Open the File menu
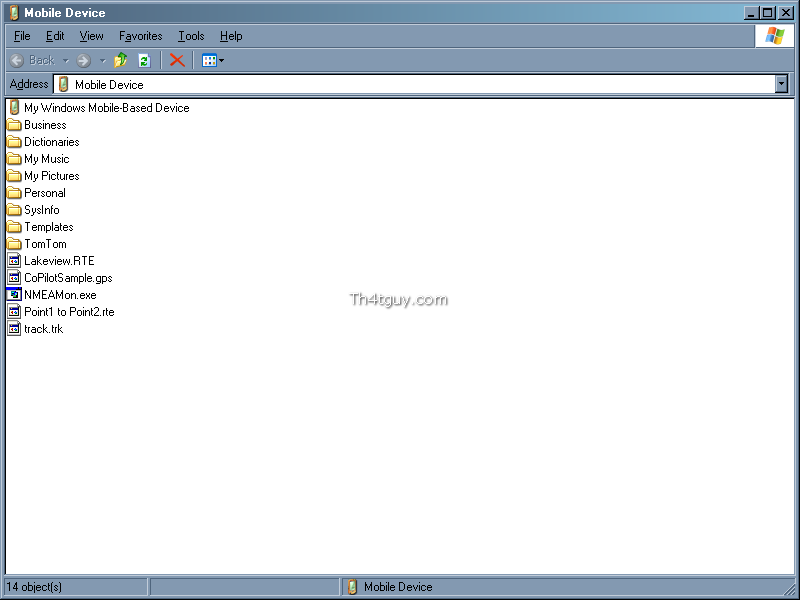The height and width of the screenshot is (600, 800). (x=22, y=36)
